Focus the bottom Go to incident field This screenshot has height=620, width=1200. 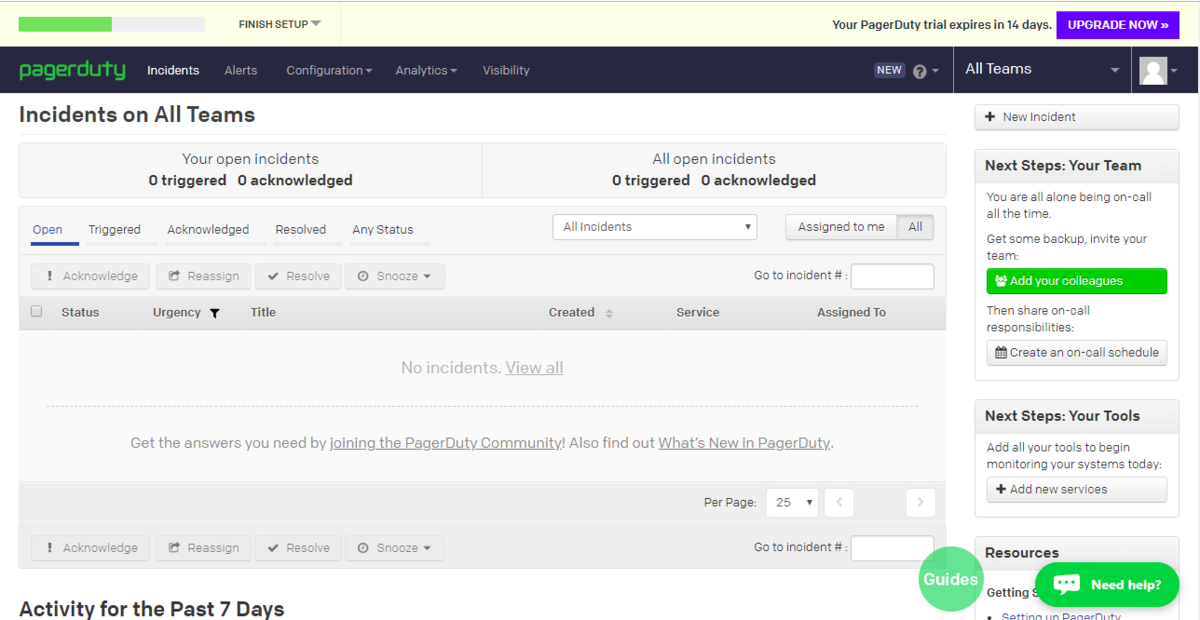point(892,548)
